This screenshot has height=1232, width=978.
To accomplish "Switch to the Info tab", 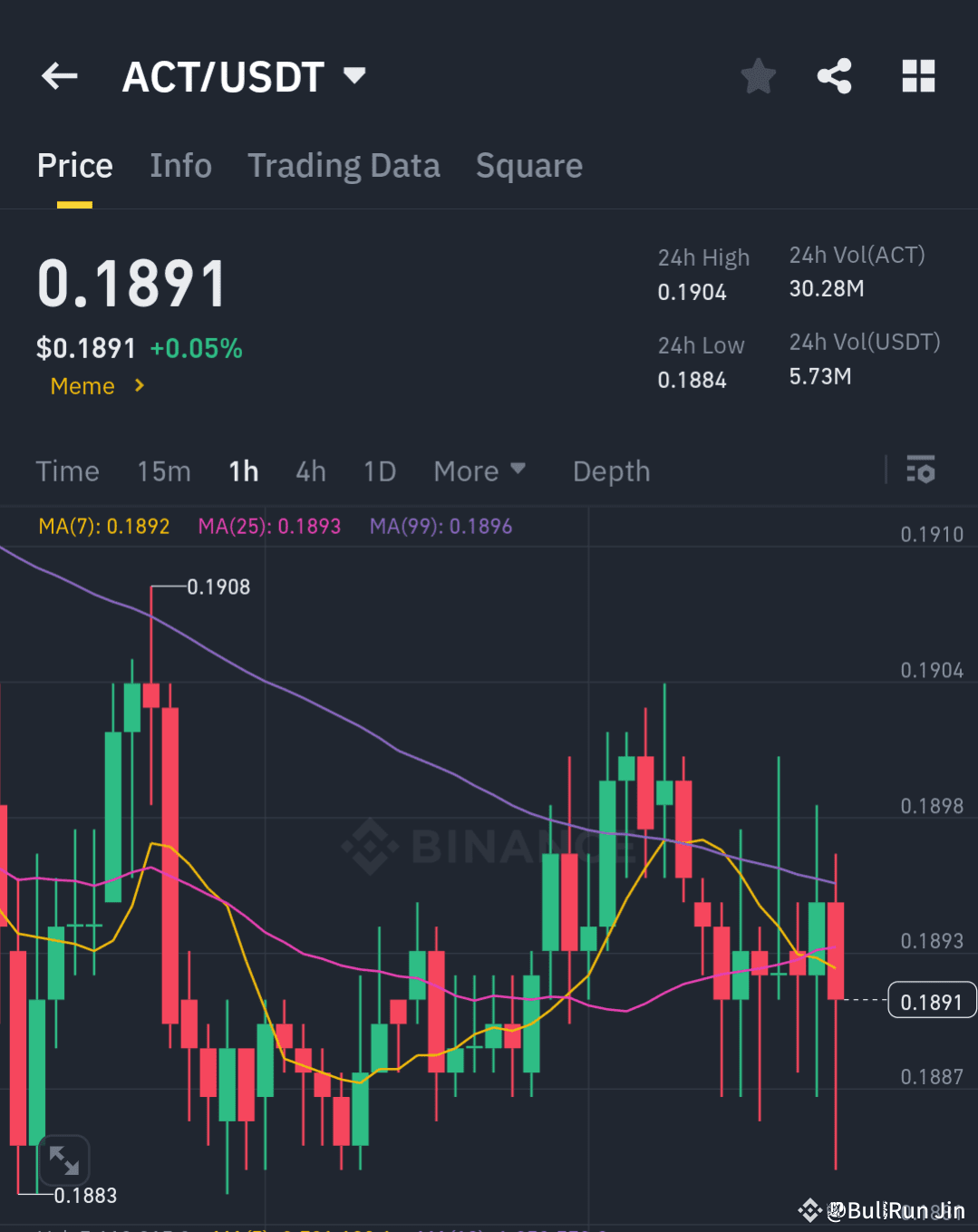I will (x=180, y=166).
